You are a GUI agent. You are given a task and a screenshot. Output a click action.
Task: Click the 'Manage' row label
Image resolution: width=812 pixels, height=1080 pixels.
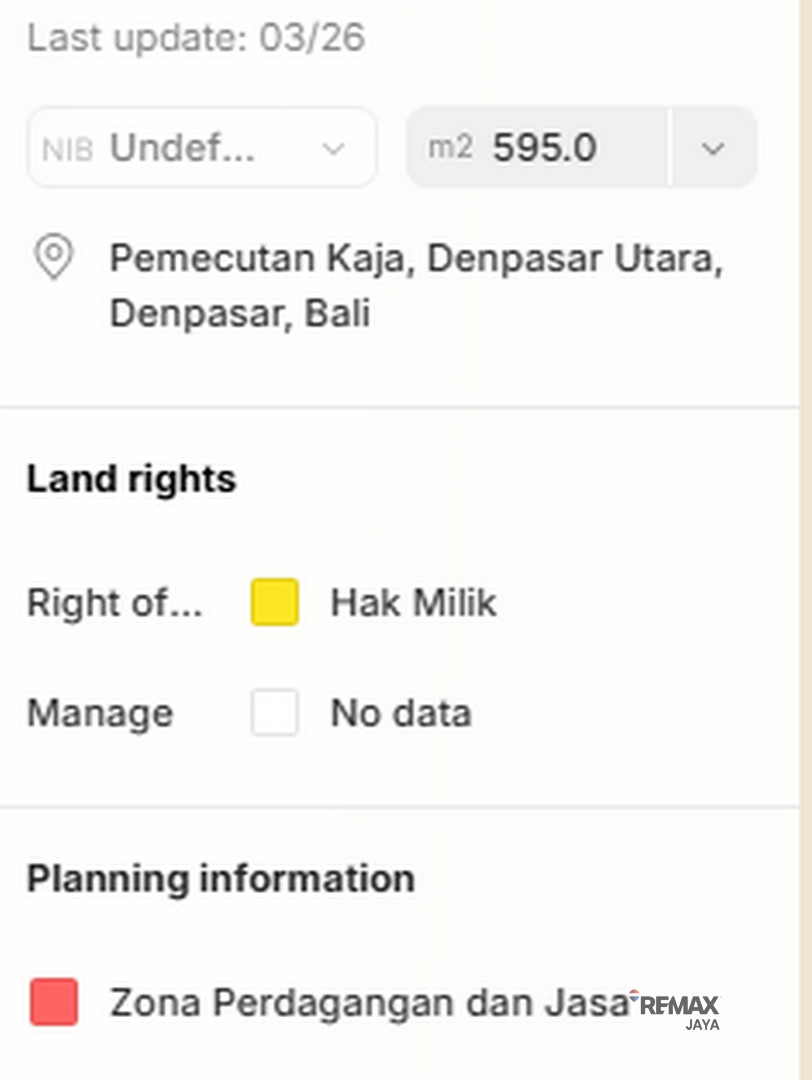tap(100, 713)
